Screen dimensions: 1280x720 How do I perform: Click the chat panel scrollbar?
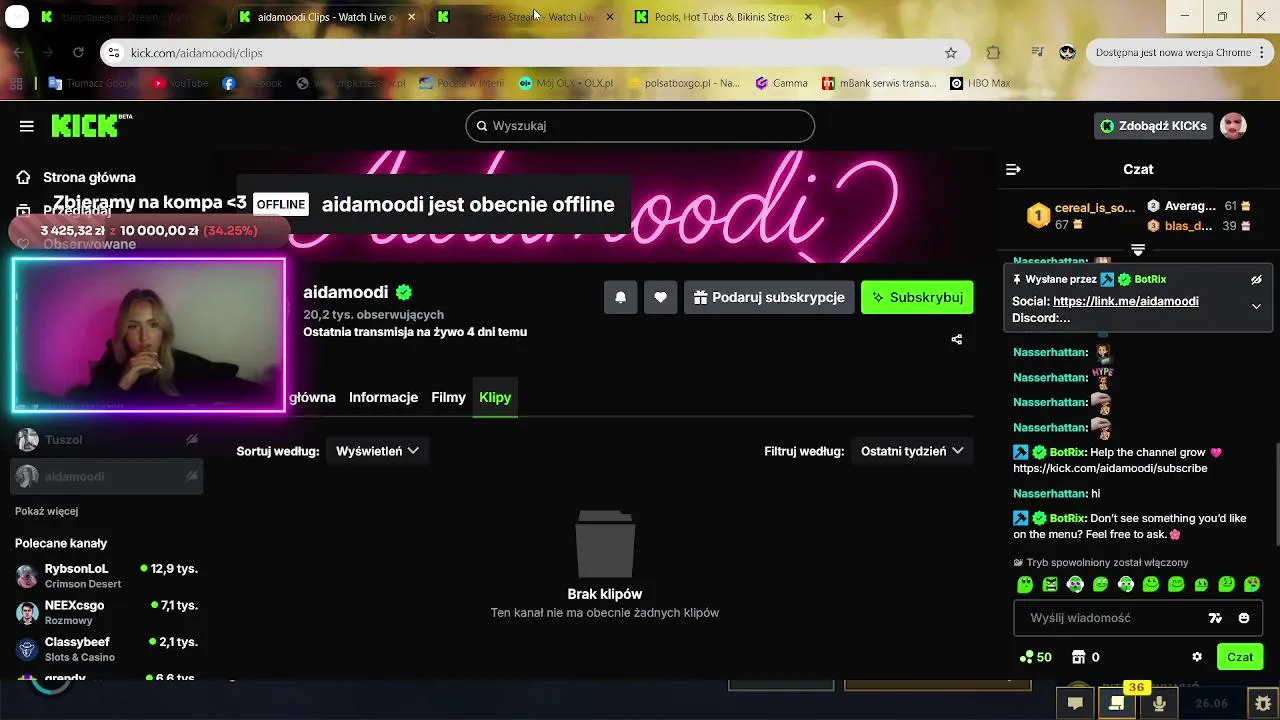coord(1276,495)
